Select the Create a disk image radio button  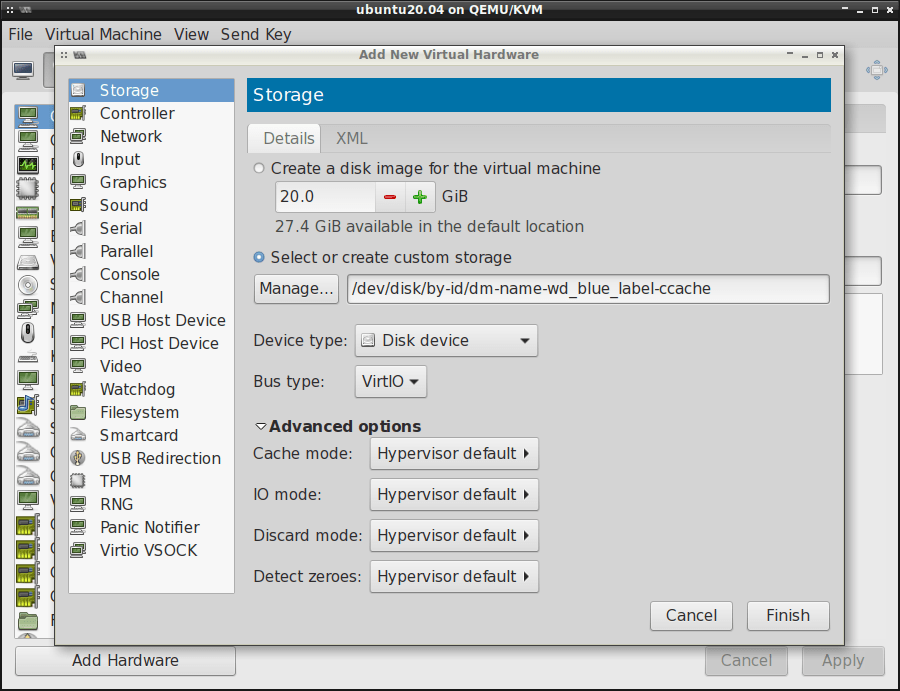(x=258, y=168)
